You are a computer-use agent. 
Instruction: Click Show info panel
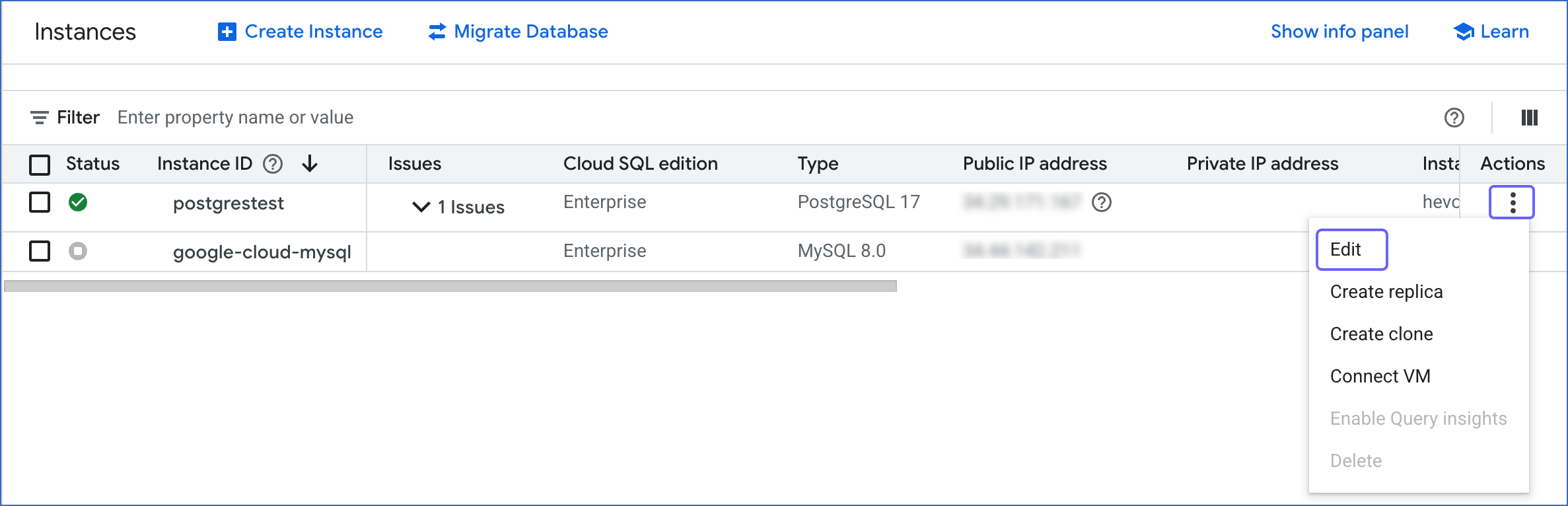tap(1339, 32)
